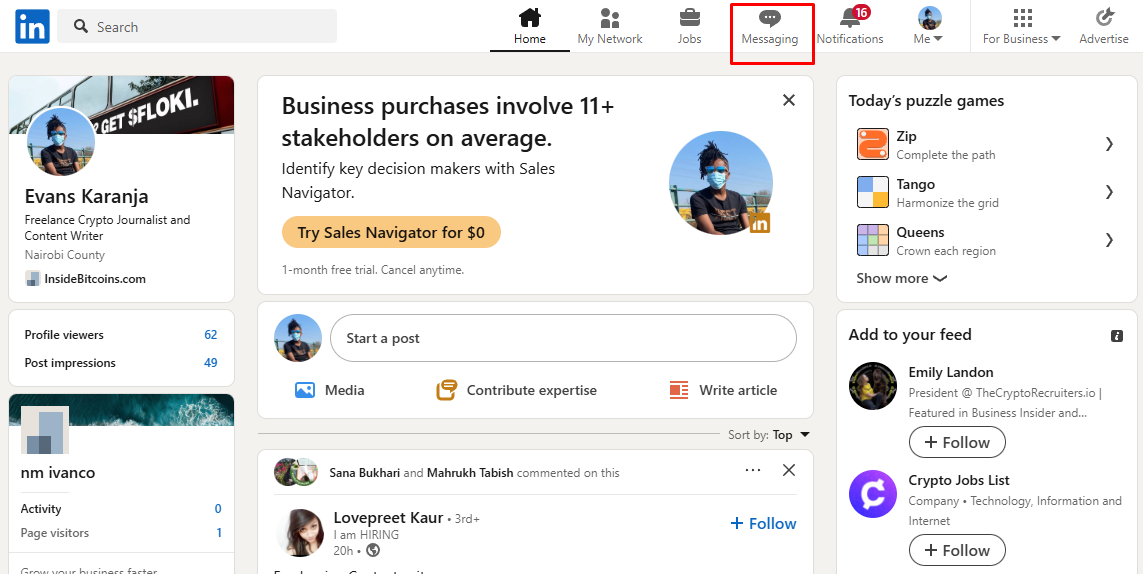Click Try Sales Navigator for $0
The height and width of the screenshot is (574, 1143).
(391, 233)
